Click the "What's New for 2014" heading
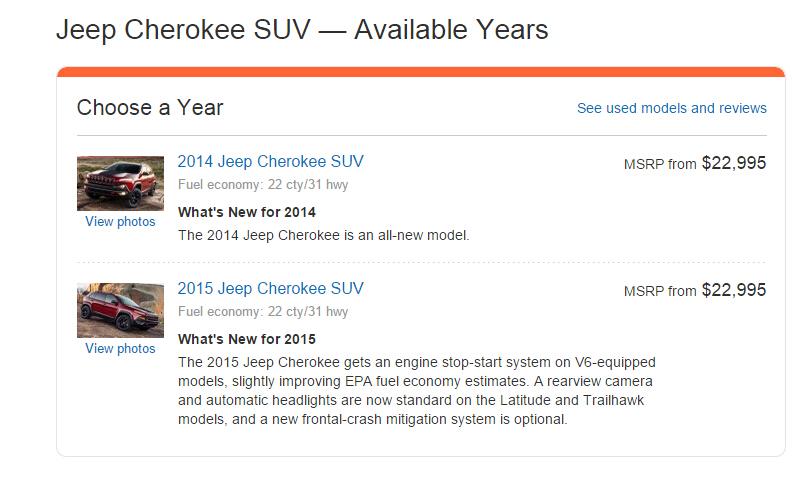792x494 pixels. coord(246,212)
